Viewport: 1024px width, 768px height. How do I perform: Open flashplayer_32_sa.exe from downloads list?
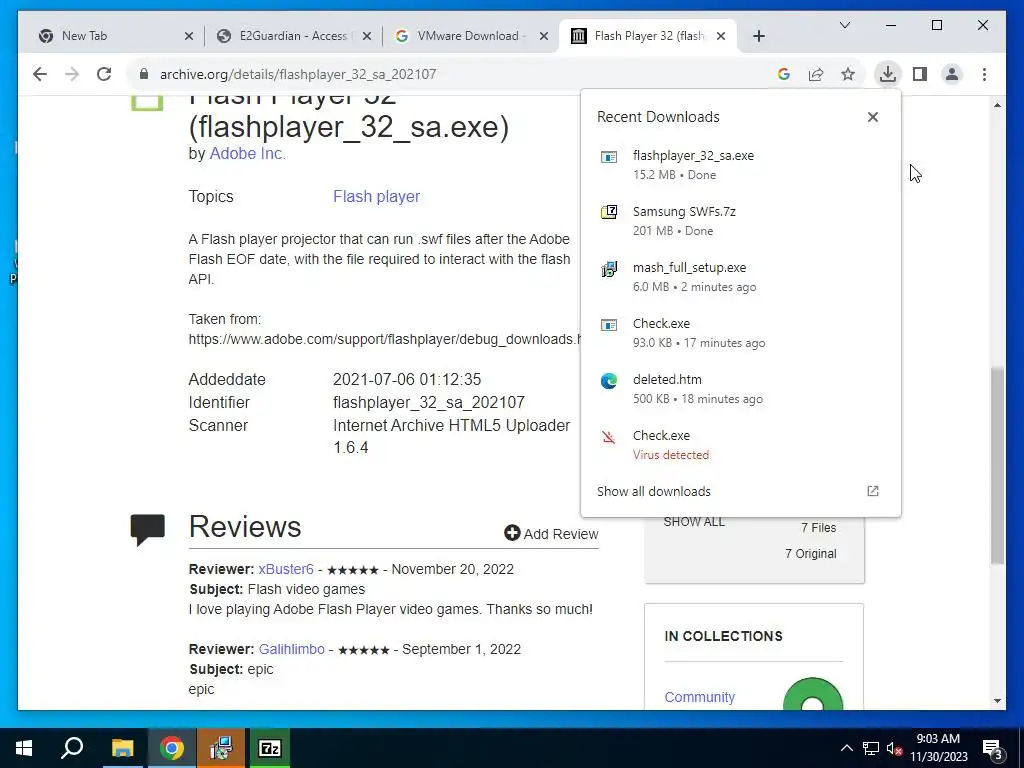point(741,165)
